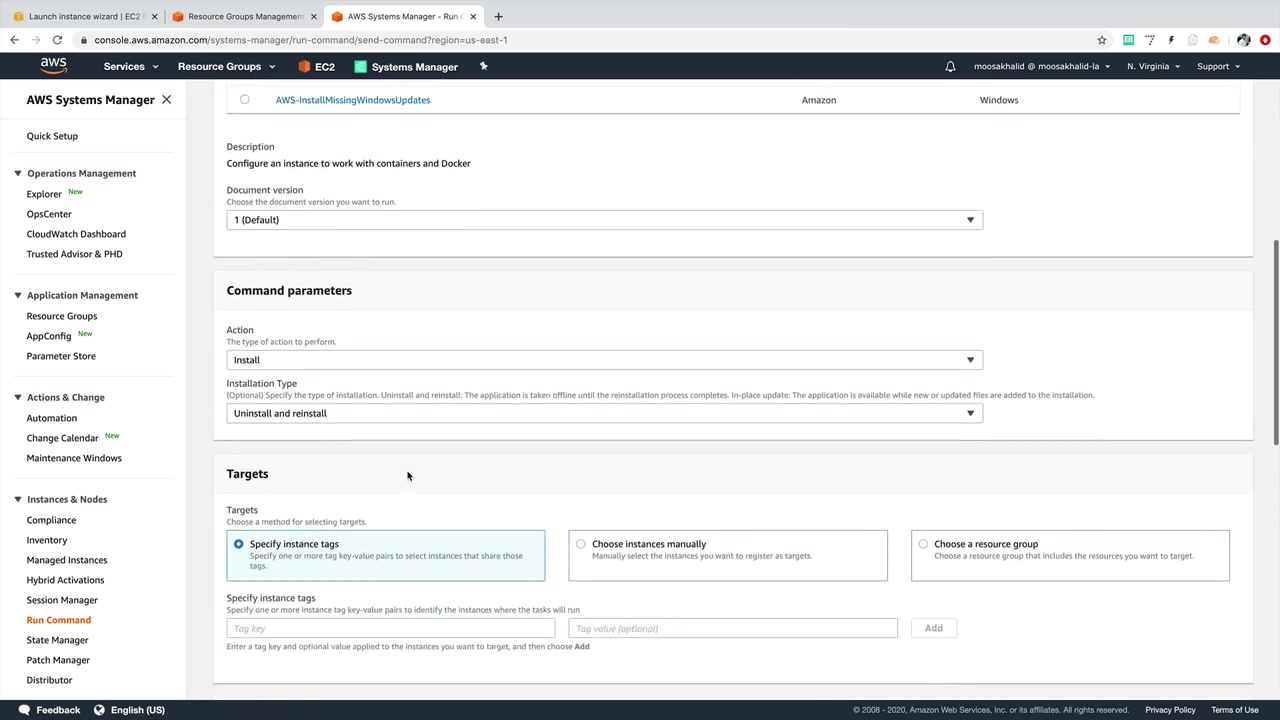The height and width of the screenshot is (720, 1280).
Task: Close the AWS Systems Manager sidebar
Action: pyautogui.click(x=166, y=100)
